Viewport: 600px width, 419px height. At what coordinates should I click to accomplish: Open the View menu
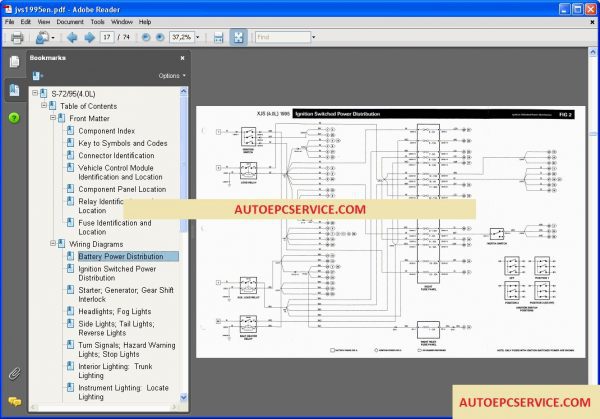click(x=44, y=22)
